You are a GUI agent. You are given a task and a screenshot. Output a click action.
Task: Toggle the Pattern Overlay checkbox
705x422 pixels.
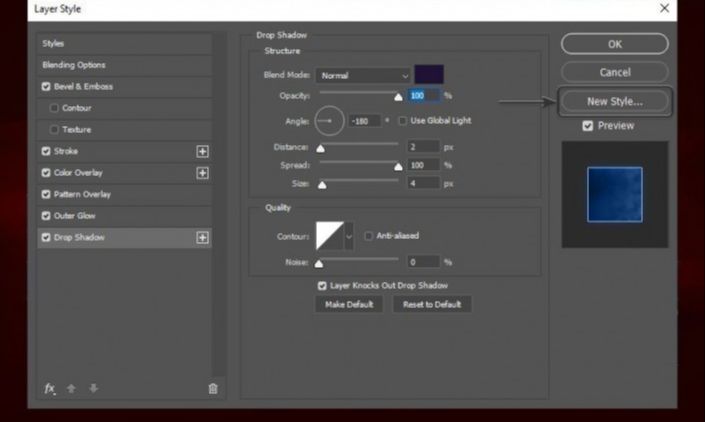coord(46,194)
